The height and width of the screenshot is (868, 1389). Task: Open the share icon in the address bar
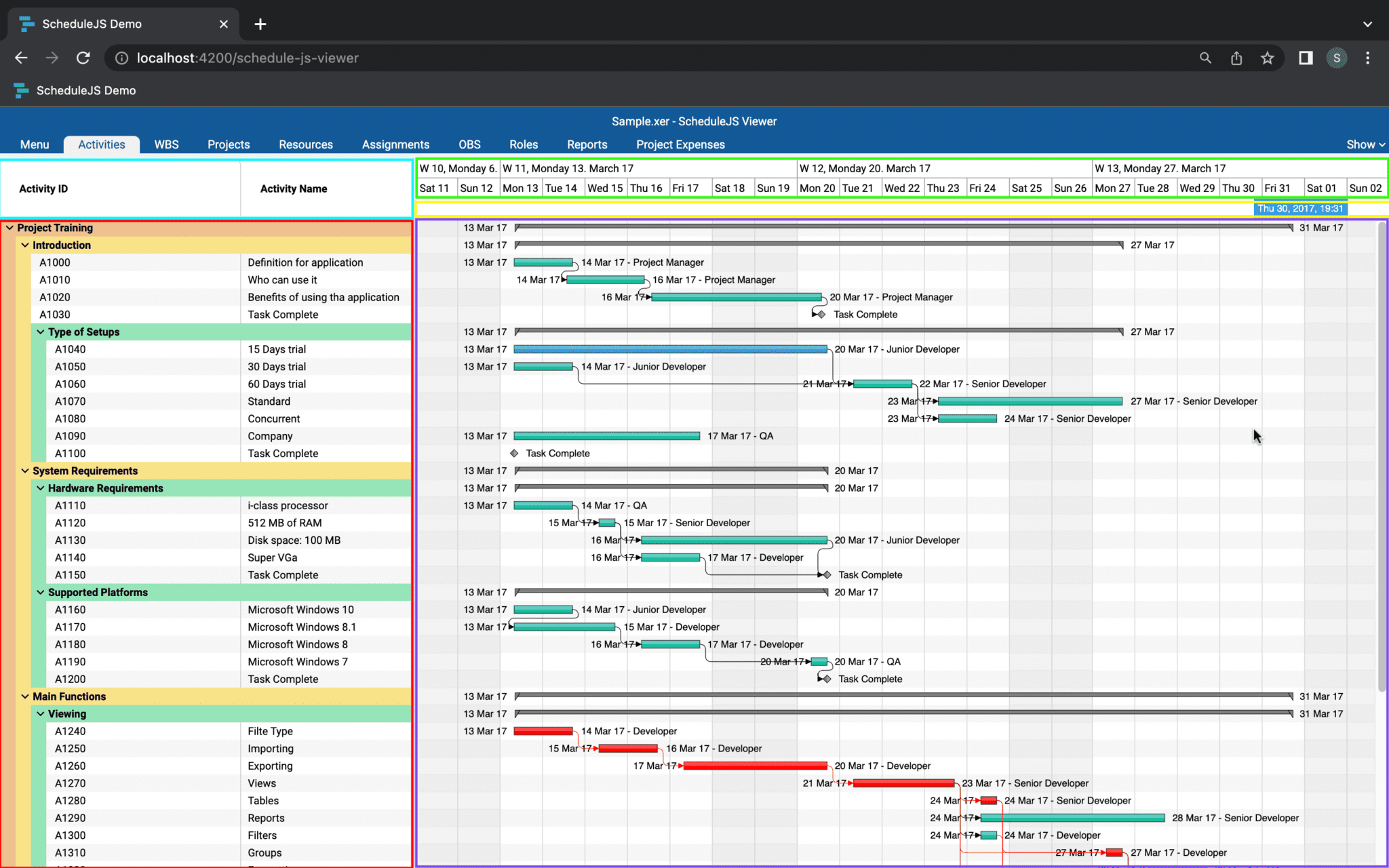(x=1236, y=58)
